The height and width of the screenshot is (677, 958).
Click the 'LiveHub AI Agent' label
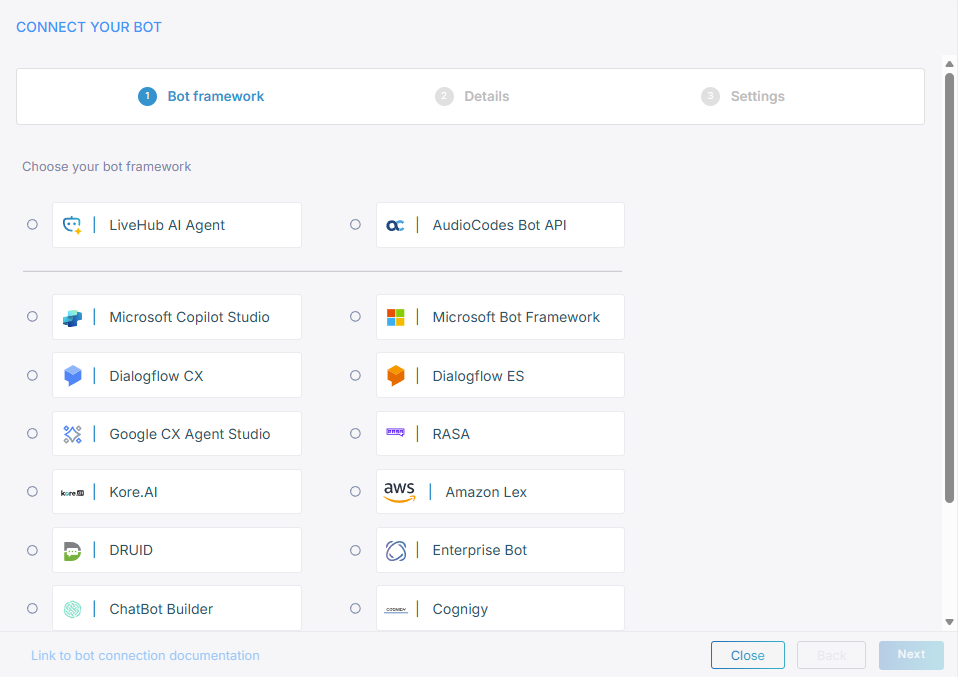[167, 225]
